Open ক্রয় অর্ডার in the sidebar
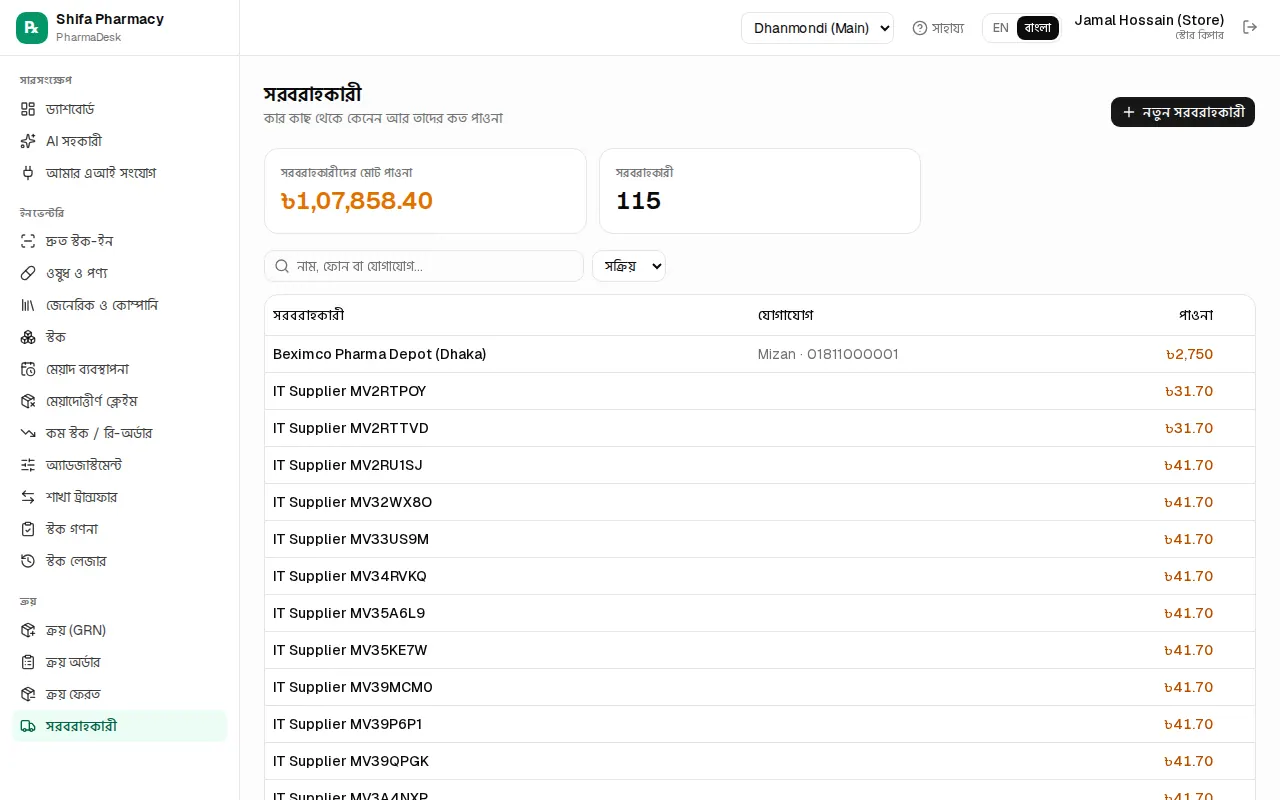Viewport: 1280px width, 800px height. [120, 662]
